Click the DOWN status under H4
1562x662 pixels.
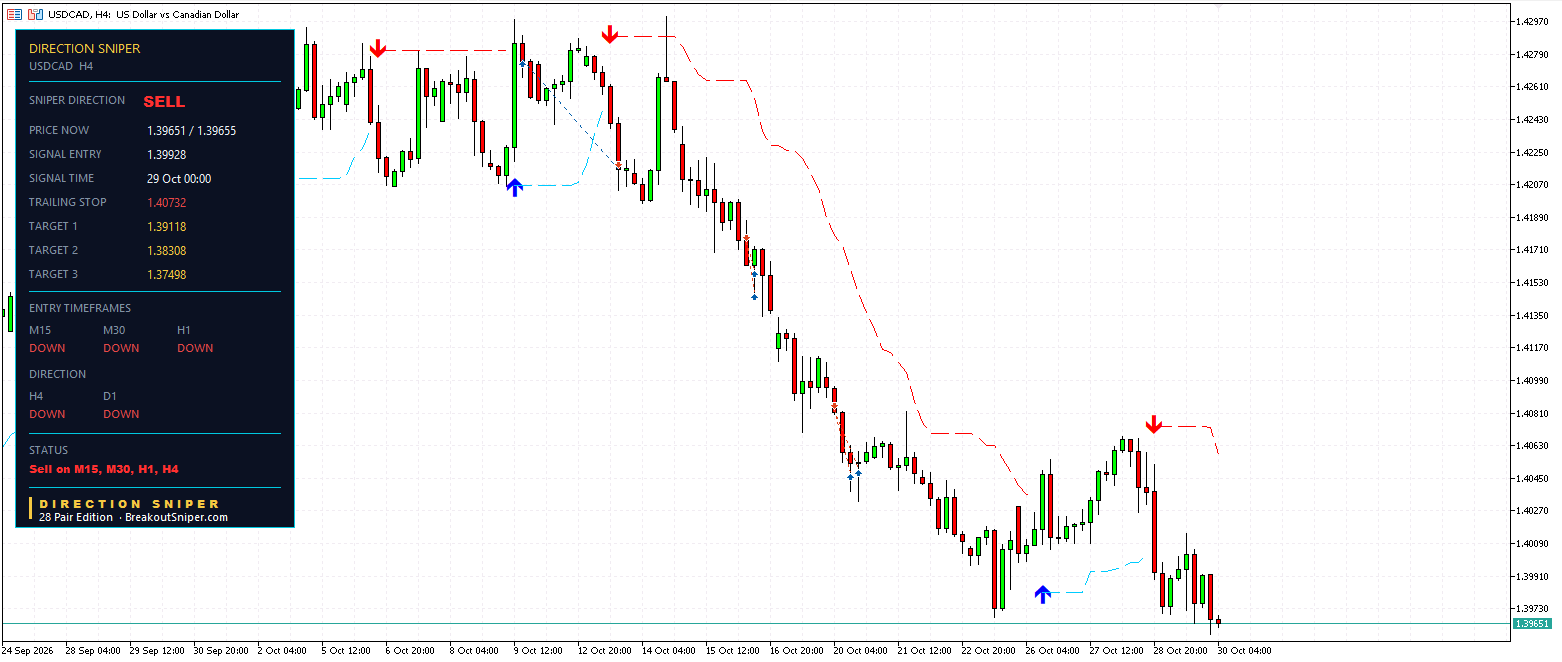[x=47, y=414]
